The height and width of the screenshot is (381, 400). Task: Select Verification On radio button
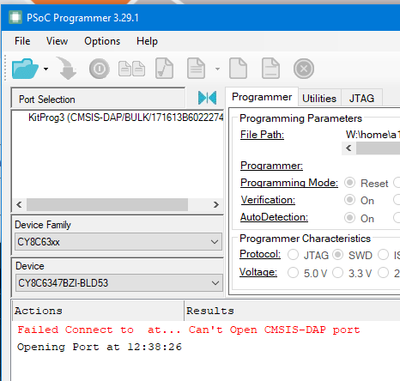pyautogui.click(x=349, y=200)
